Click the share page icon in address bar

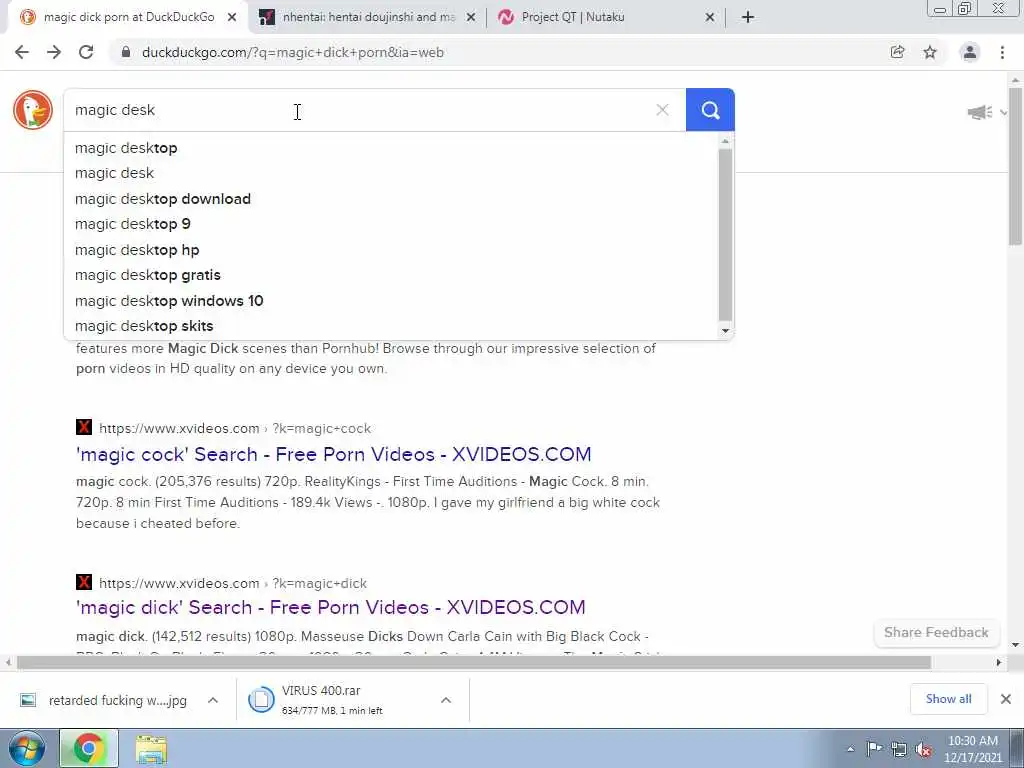[x=897, y=52]
